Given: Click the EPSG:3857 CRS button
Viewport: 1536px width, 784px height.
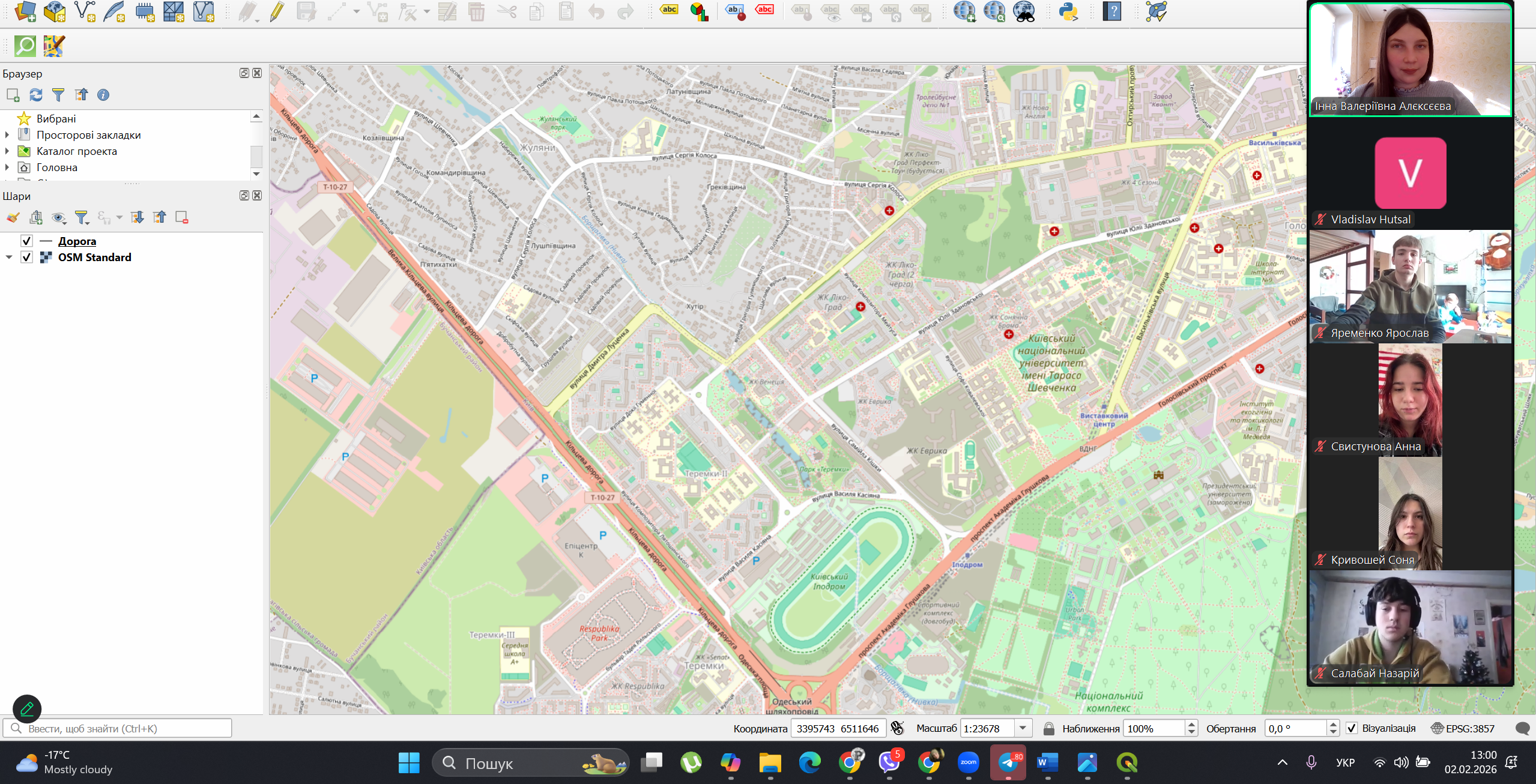Looking at the screenshot, I should [1463, 728].
